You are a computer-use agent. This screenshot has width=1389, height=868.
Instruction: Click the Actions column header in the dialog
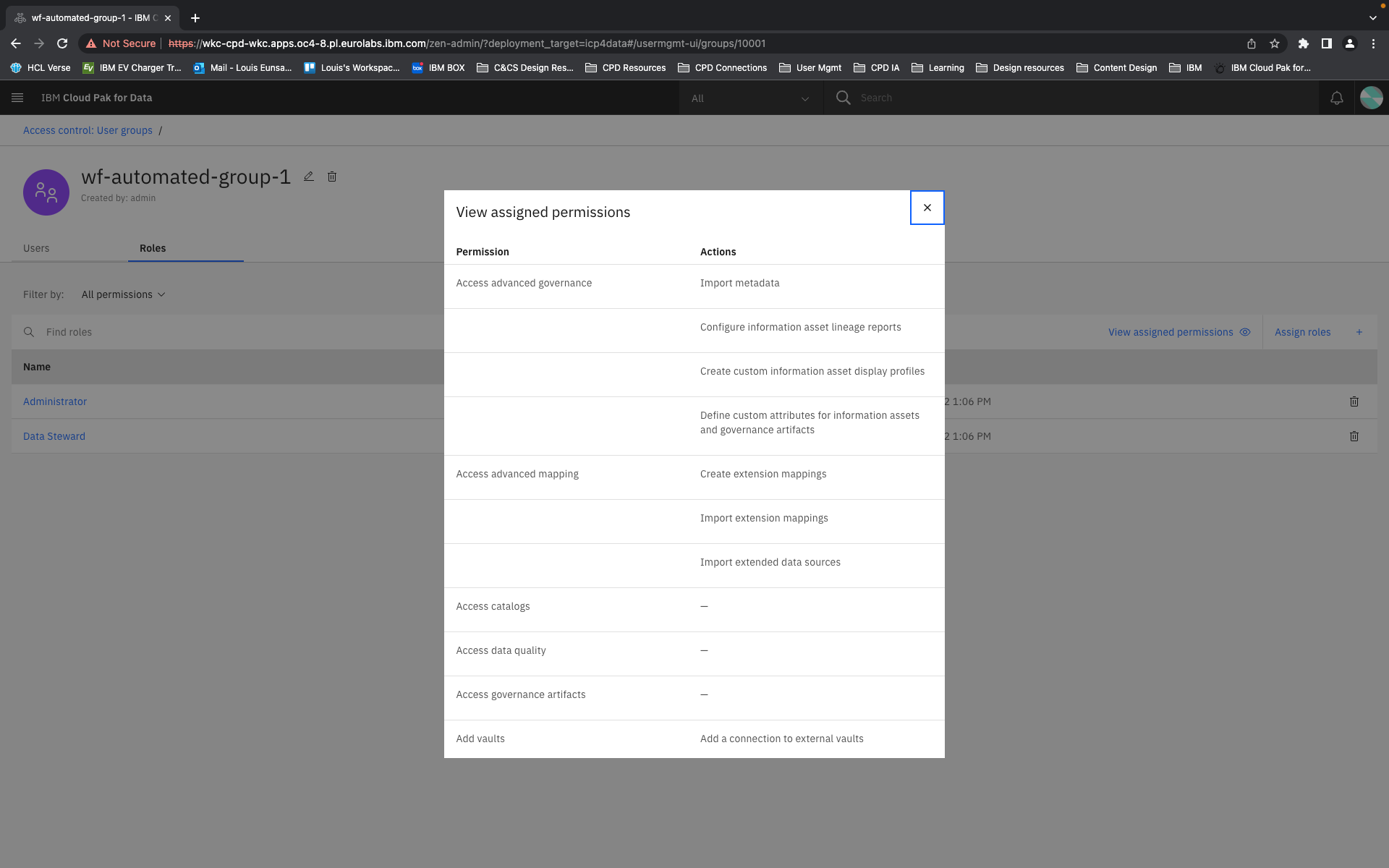[x=718, y=252]
